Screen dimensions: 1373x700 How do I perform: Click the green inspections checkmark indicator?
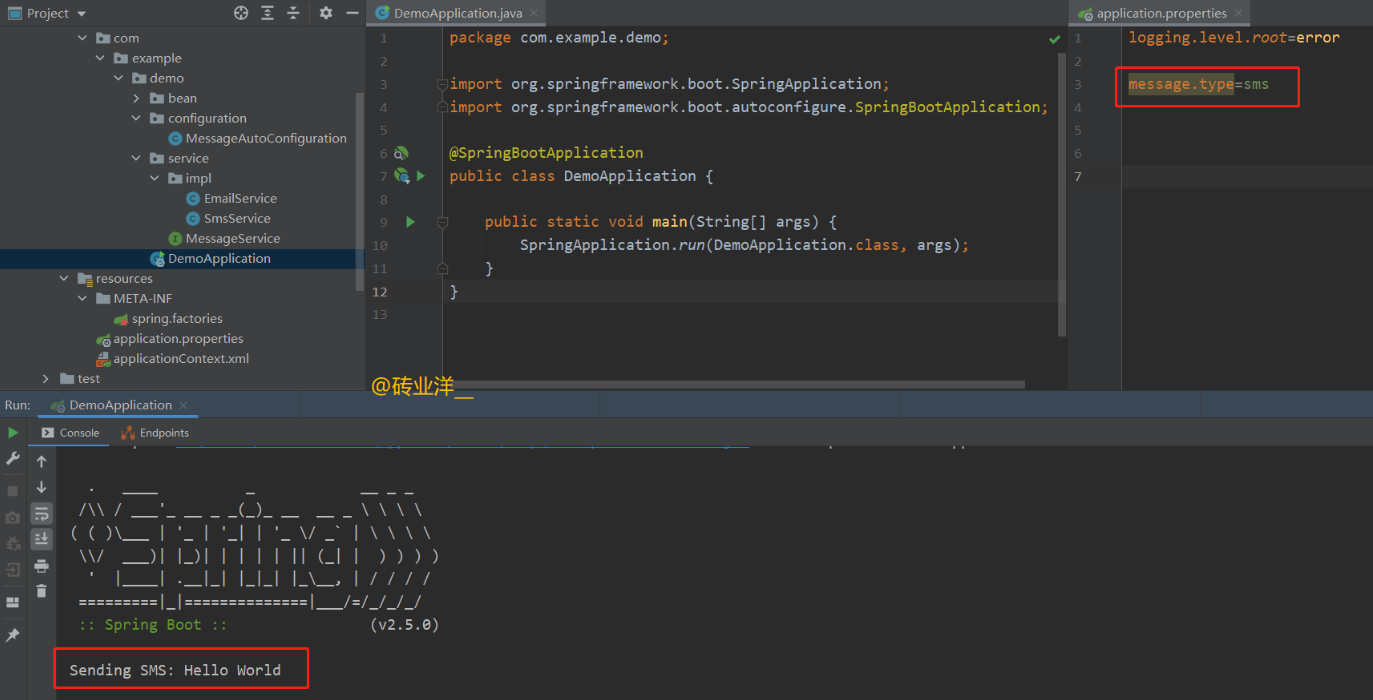click(x=1054, y=39)
